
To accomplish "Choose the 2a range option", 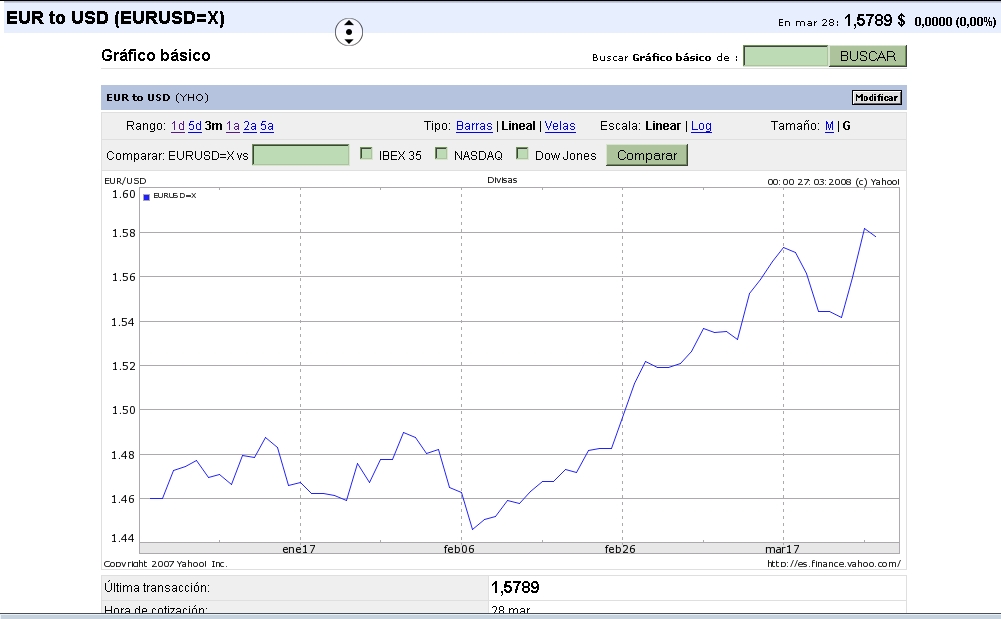I will click(x=250, y=126).
